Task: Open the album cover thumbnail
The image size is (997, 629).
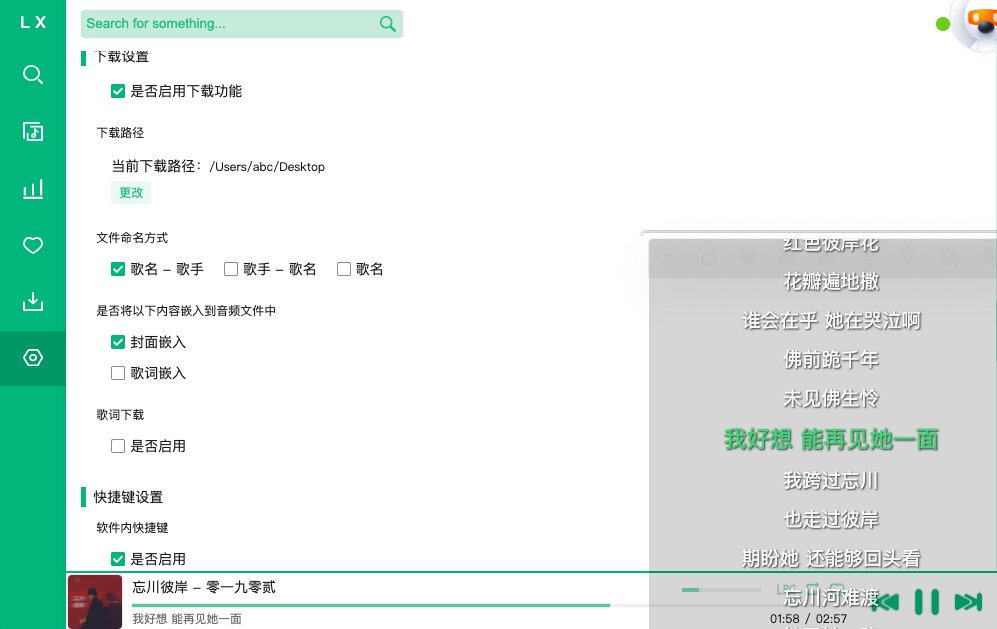Action: [x=95, y=602]
